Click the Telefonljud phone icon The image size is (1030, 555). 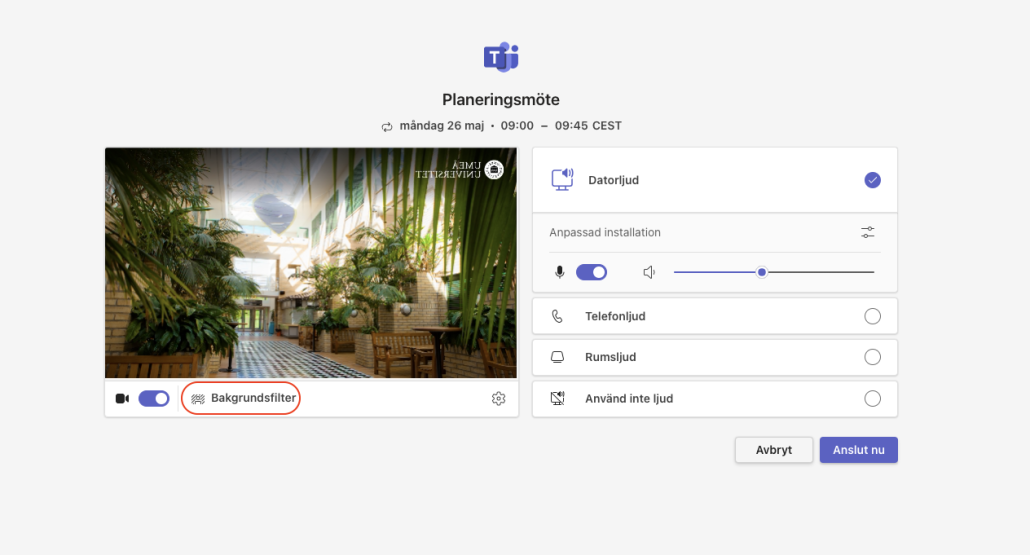pos(557,317)
